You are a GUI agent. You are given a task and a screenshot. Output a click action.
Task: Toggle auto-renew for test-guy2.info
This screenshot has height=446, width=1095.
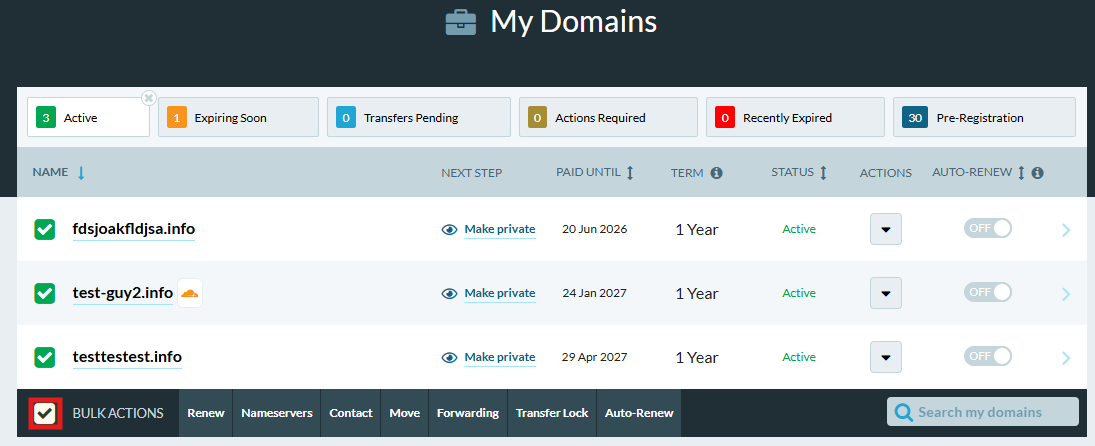click(988, 292)
